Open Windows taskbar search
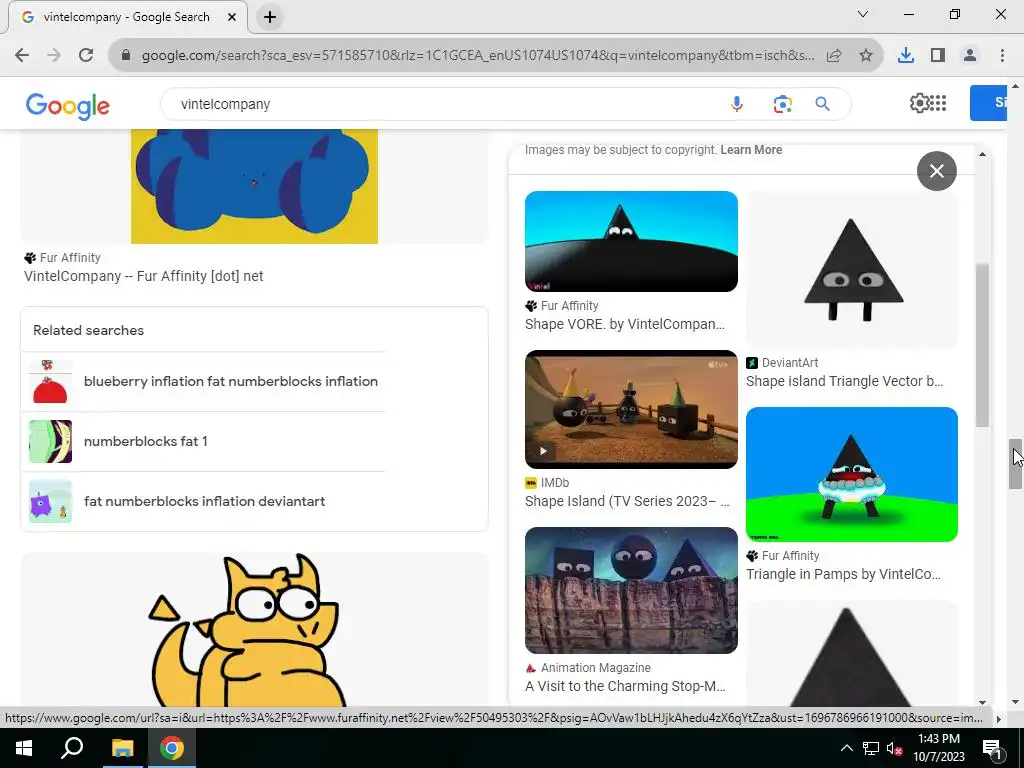This screenshot has width=1024, height=768. pos(72,748)
